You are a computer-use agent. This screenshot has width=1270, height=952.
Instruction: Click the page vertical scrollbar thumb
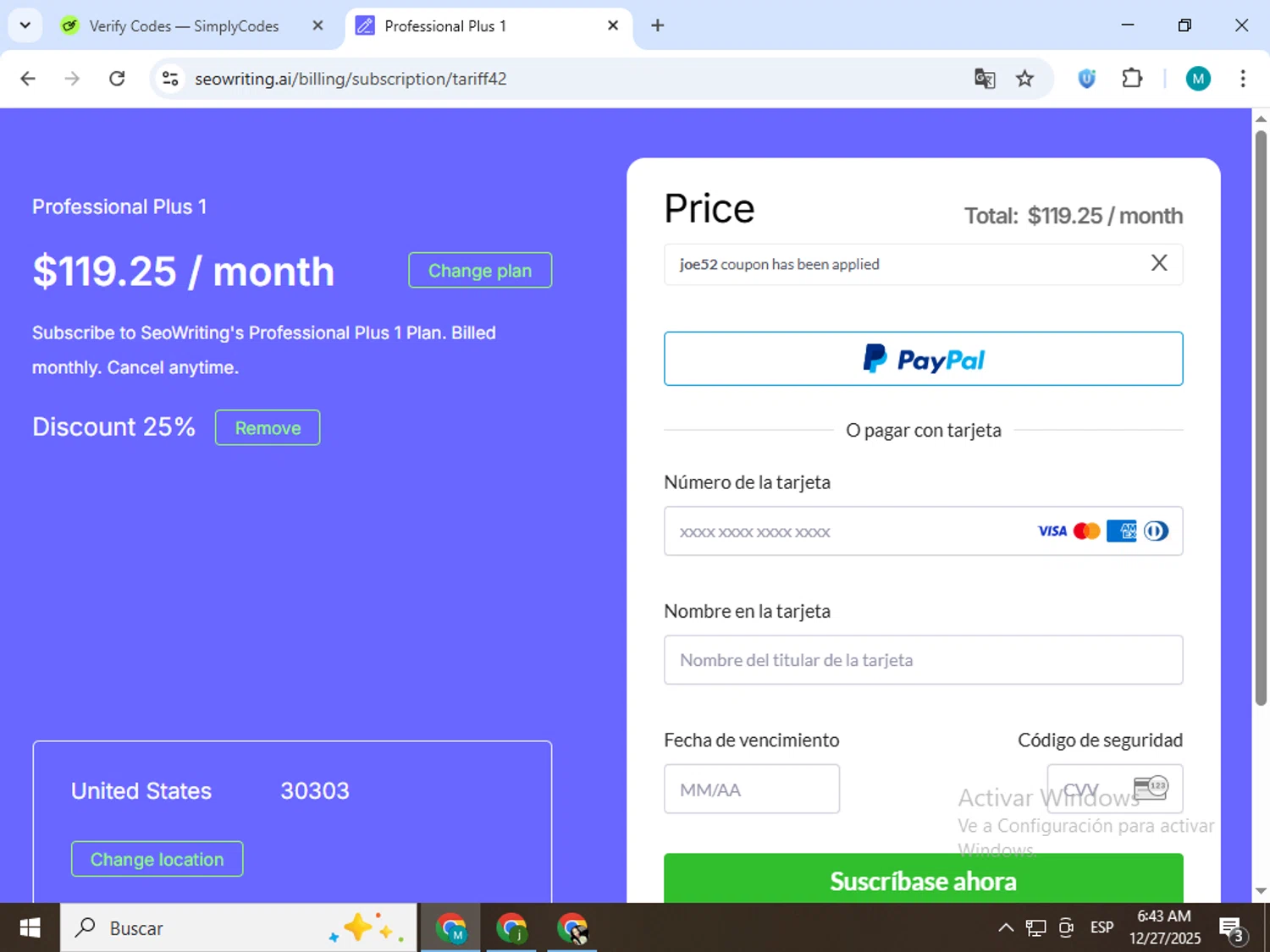coord(1261,418)
